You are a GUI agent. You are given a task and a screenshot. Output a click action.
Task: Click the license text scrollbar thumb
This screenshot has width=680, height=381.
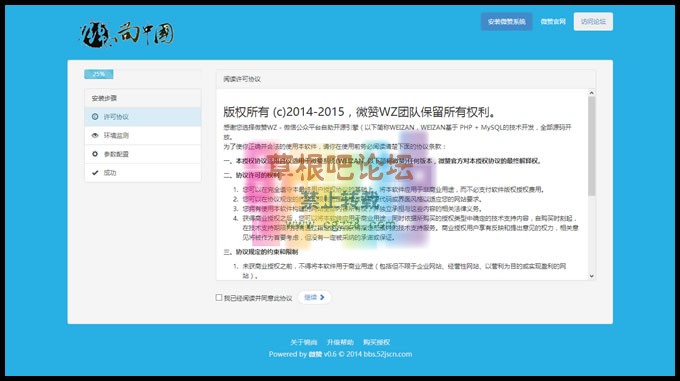(592, 146)
